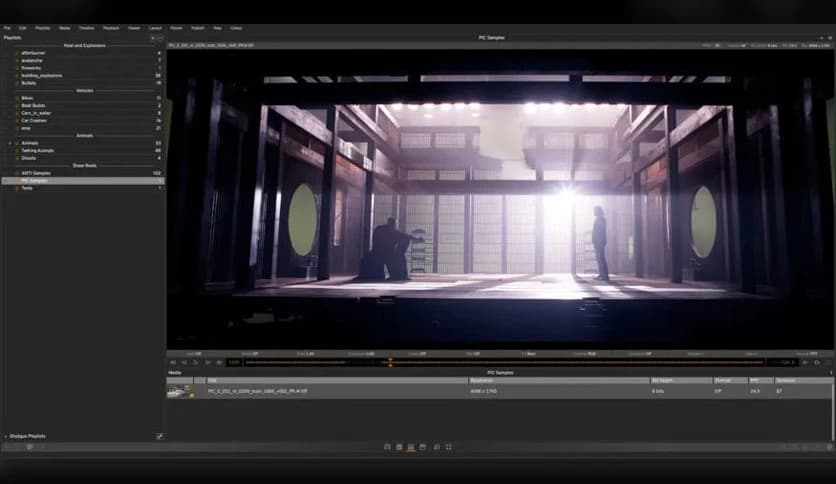Viewport: 836px width, 484px height.
Task: Click the media thumbnail in the Media panel
Action: [180, 391]
